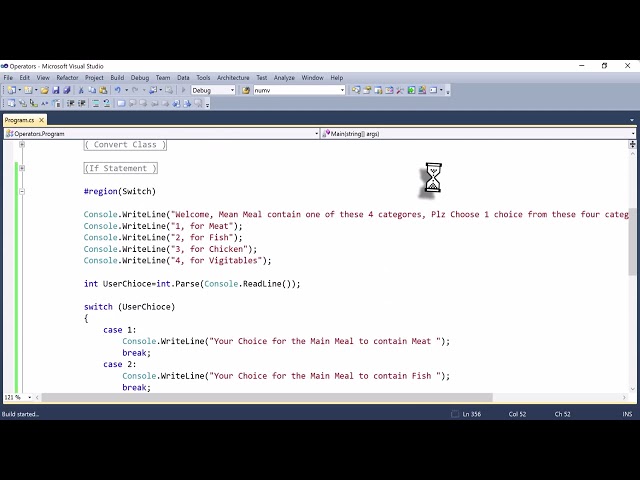Open the Build menu
Viewport: 640px width, 480px height.
pyautogui.click(x=117, y=78)
